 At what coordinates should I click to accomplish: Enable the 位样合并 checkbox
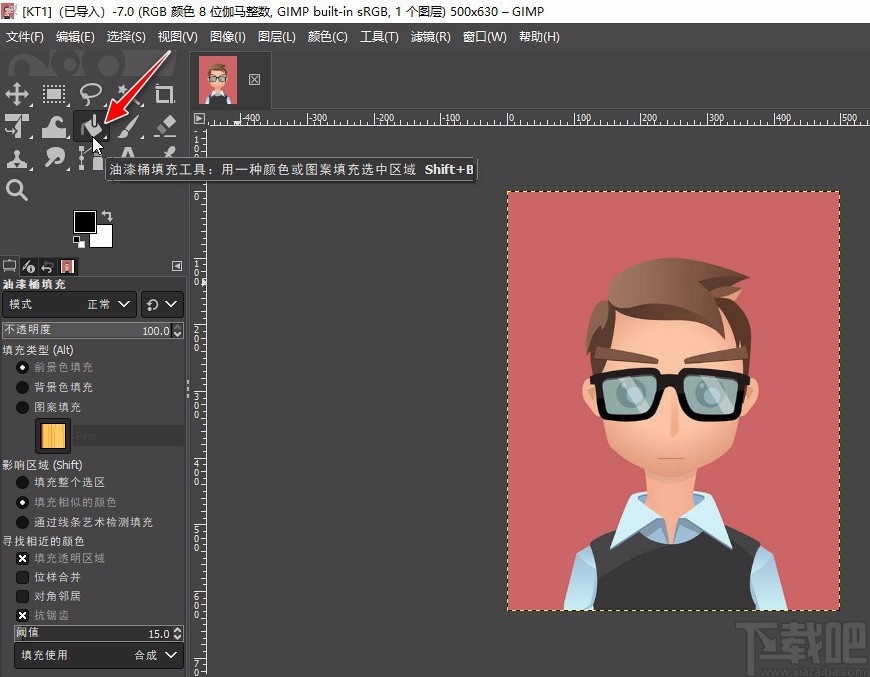point(22,577)
